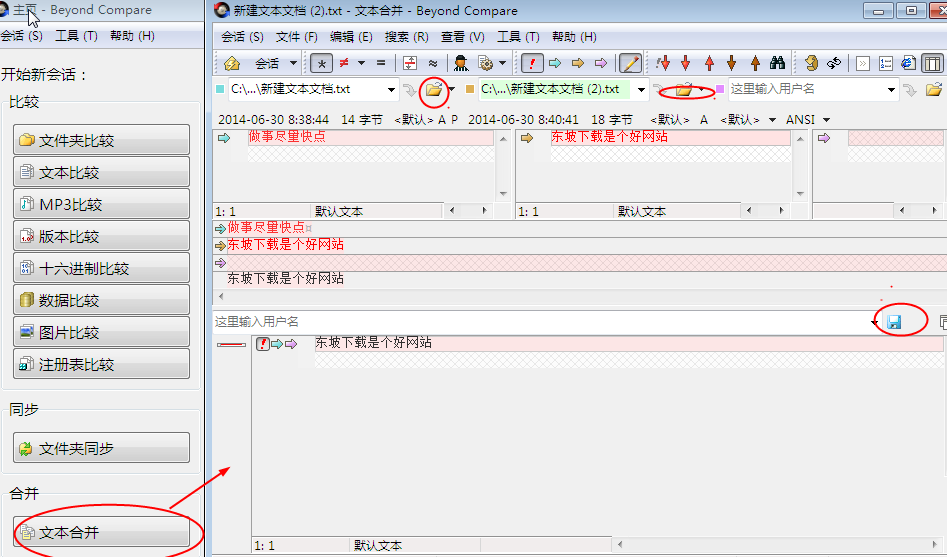Click teal color square beside left path

tap(220, 89)
